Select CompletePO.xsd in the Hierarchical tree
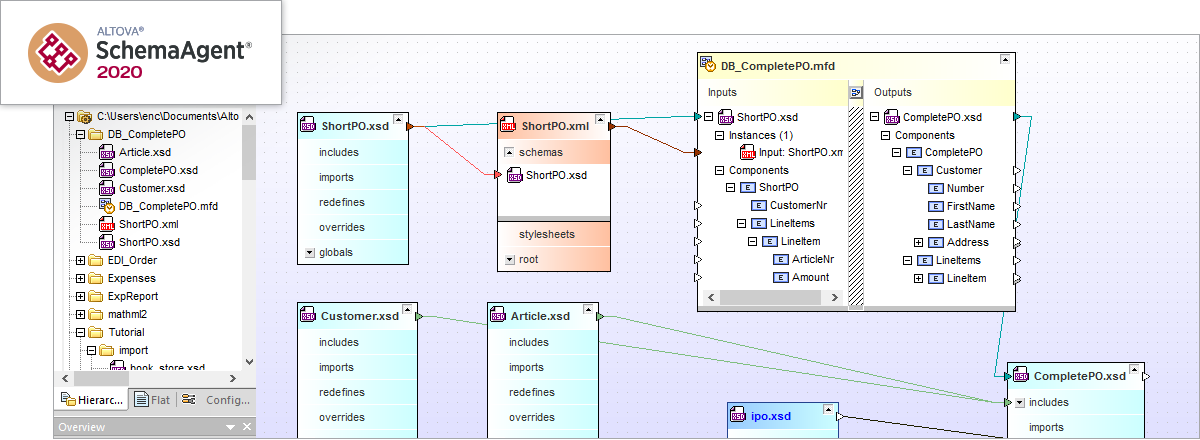This screenshot has width=1200, height=440. pos(158,170)
